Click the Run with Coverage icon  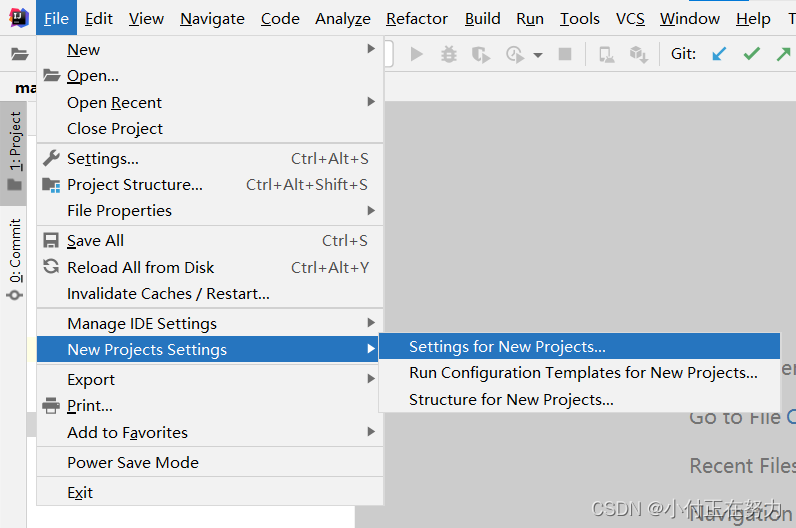(x=481, y=54)
